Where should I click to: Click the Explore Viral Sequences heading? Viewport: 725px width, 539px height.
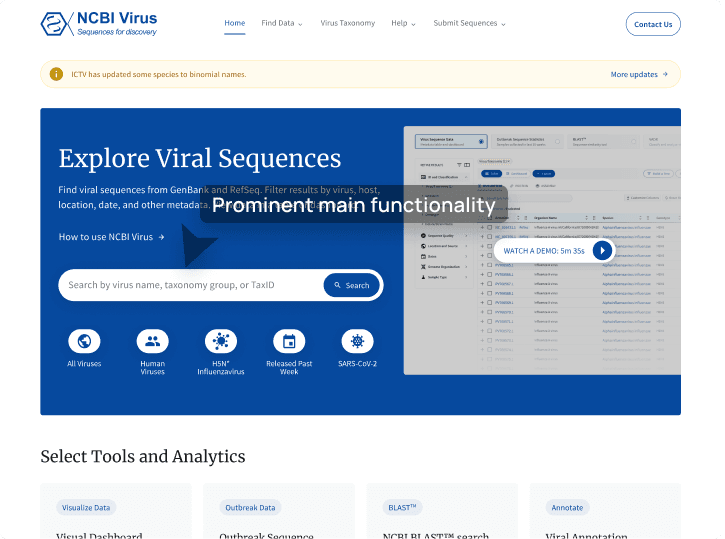200,159
